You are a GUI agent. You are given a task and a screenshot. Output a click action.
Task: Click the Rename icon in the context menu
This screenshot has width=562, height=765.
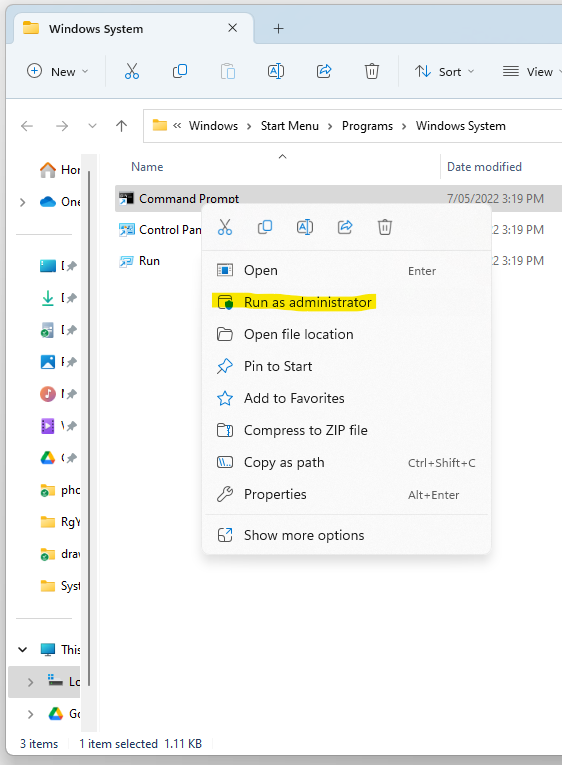[305, 227]
